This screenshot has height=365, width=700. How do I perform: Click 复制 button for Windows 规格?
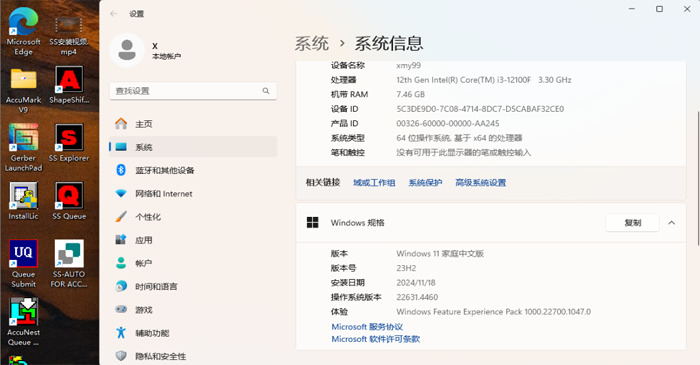tap(632, 223)
